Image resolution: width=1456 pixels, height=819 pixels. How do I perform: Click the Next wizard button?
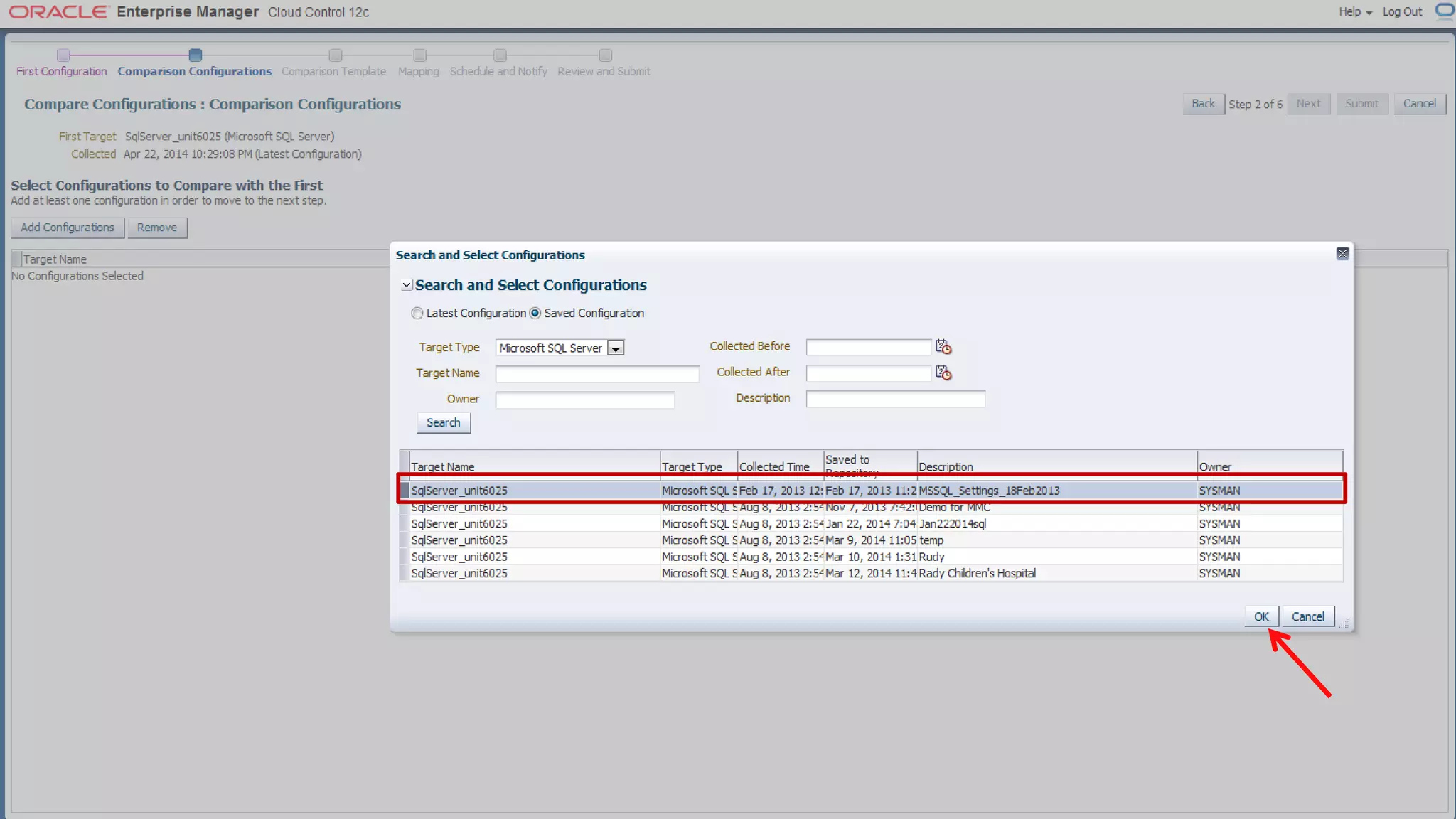[1308, 104]
